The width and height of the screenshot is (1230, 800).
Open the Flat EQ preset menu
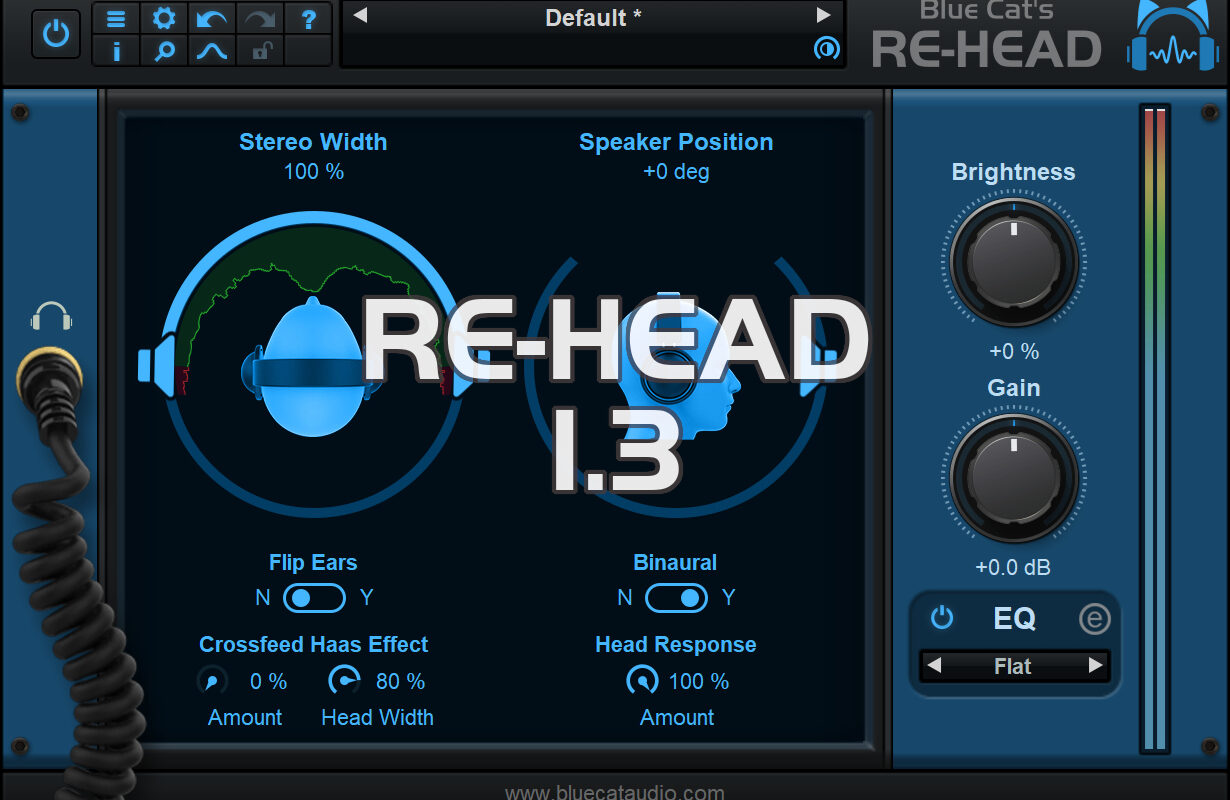tap(1013, 666)
